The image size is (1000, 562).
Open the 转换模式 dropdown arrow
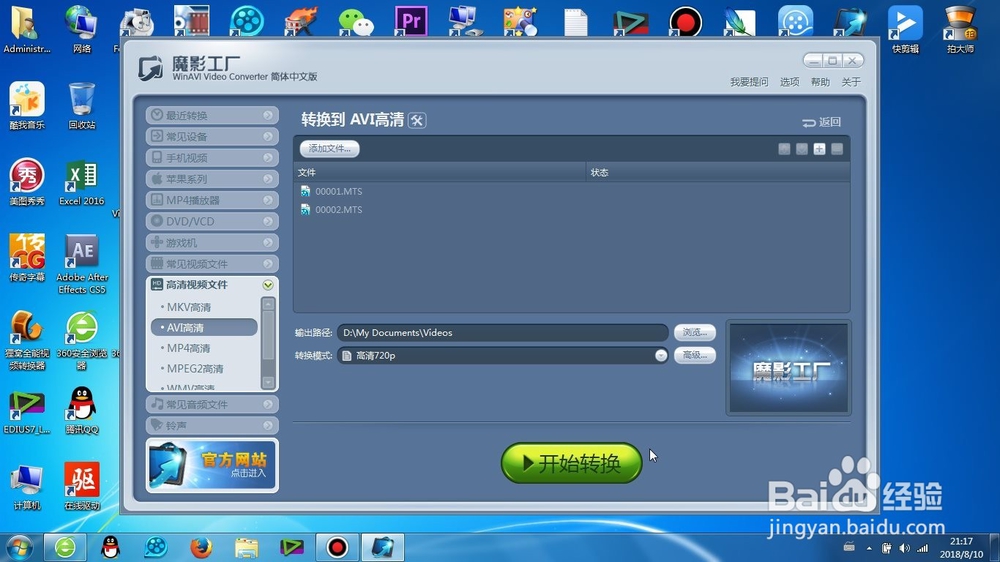click(661, 355)
